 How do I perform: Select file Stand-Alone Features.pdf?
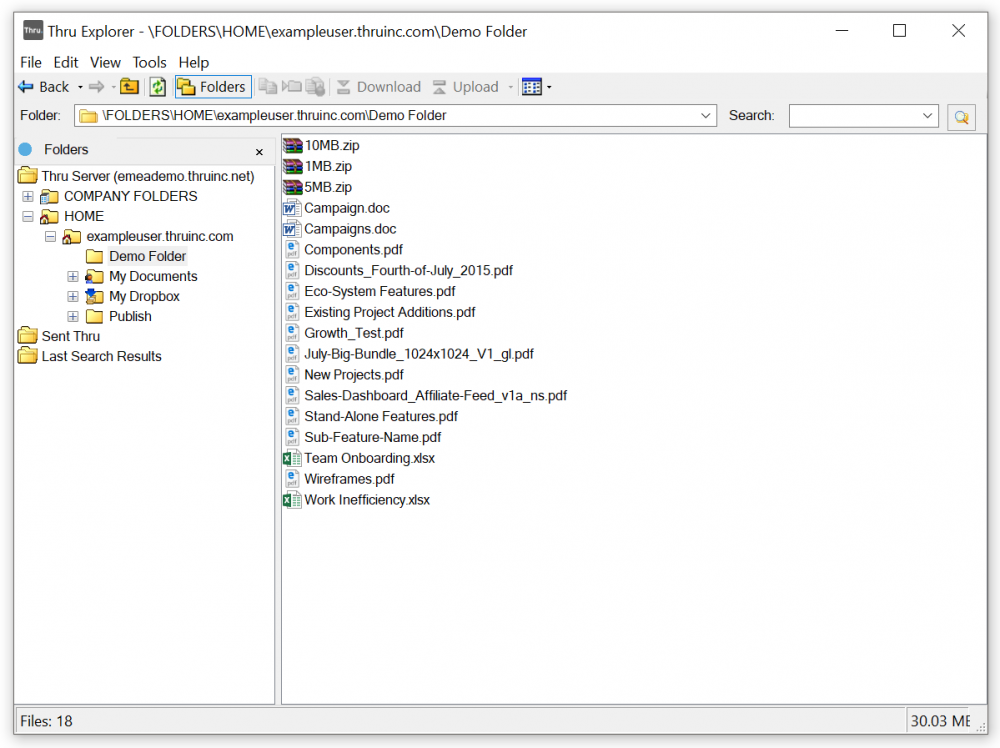(381, 416)
